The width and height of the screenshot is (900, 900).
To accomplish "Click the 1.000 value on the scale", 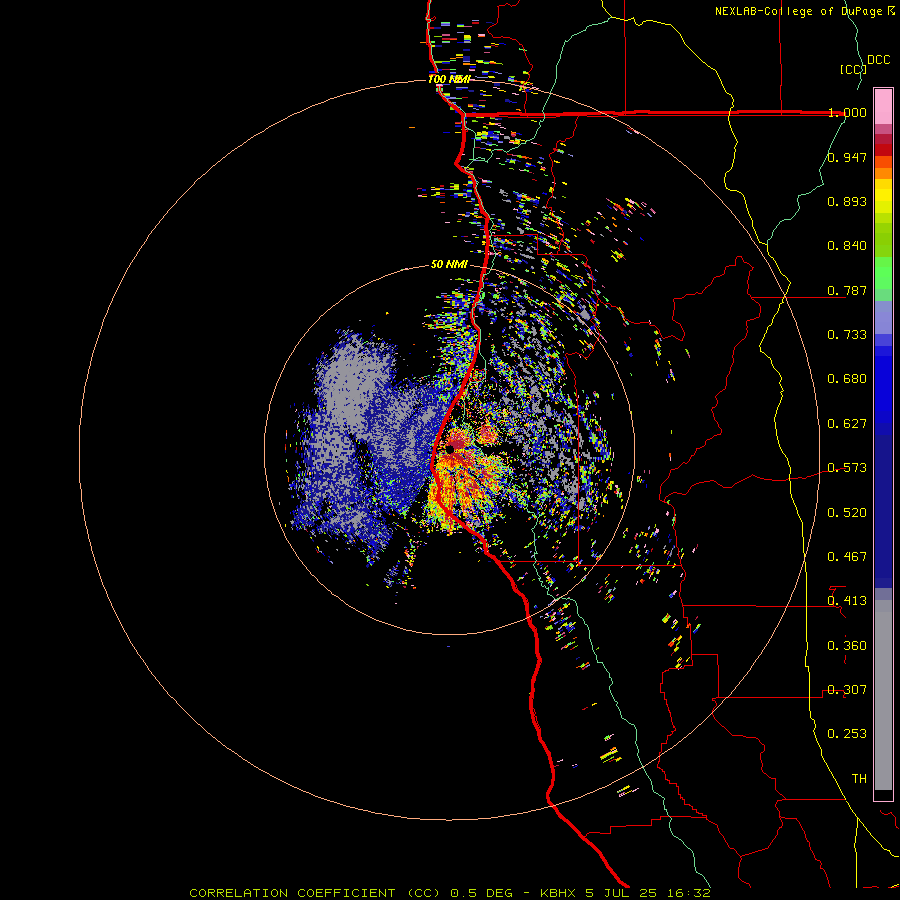I will click(847, 112).
